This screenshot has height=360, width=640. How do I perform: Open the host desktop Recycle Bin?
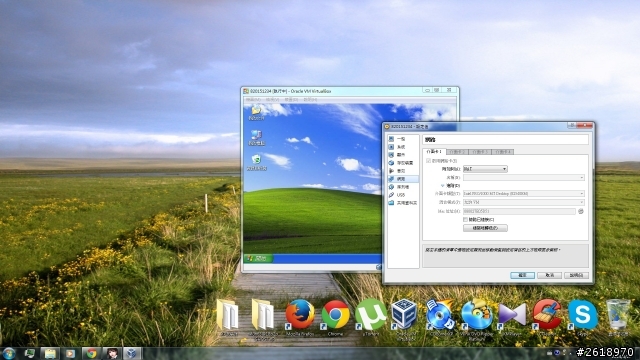618,317
